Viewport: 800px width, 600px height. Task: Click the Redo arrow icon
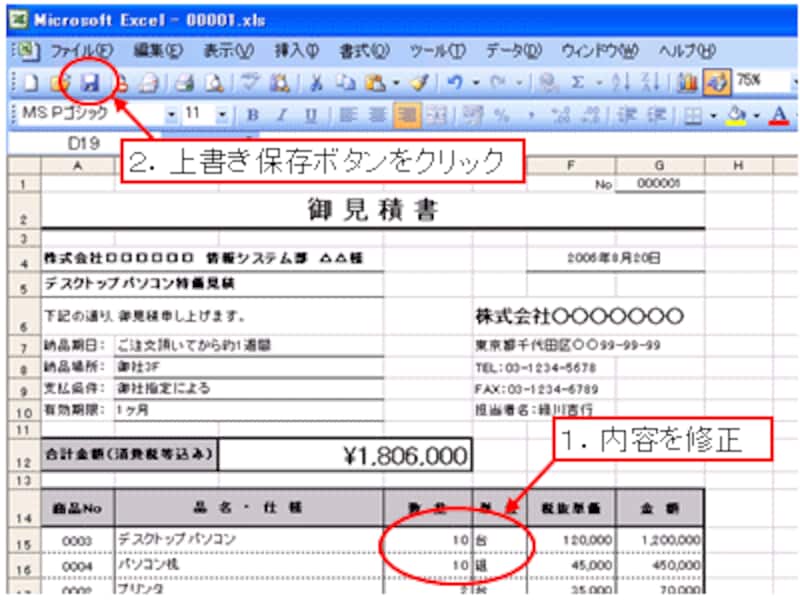pyautogui.click(x=498, y=83)
